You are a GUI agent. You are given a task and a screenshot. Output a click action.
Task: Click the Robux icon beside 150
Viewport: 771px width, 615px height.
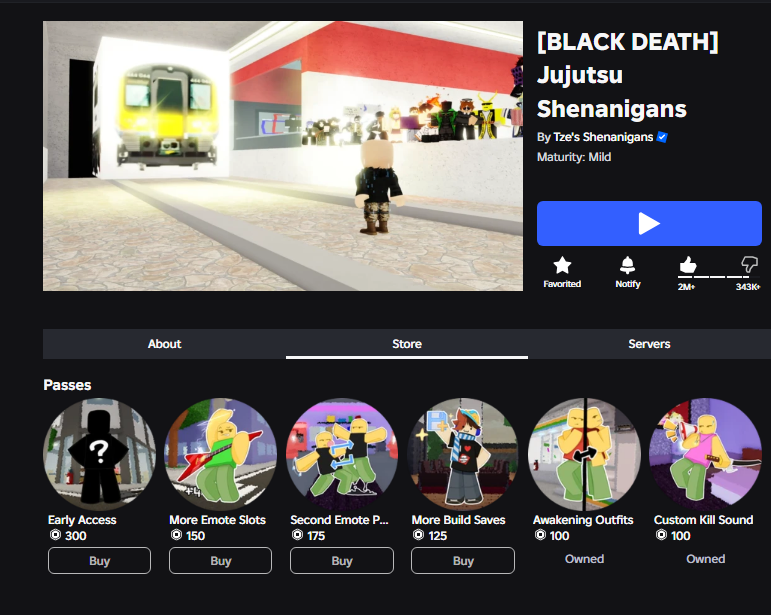(x=176, y=535)
